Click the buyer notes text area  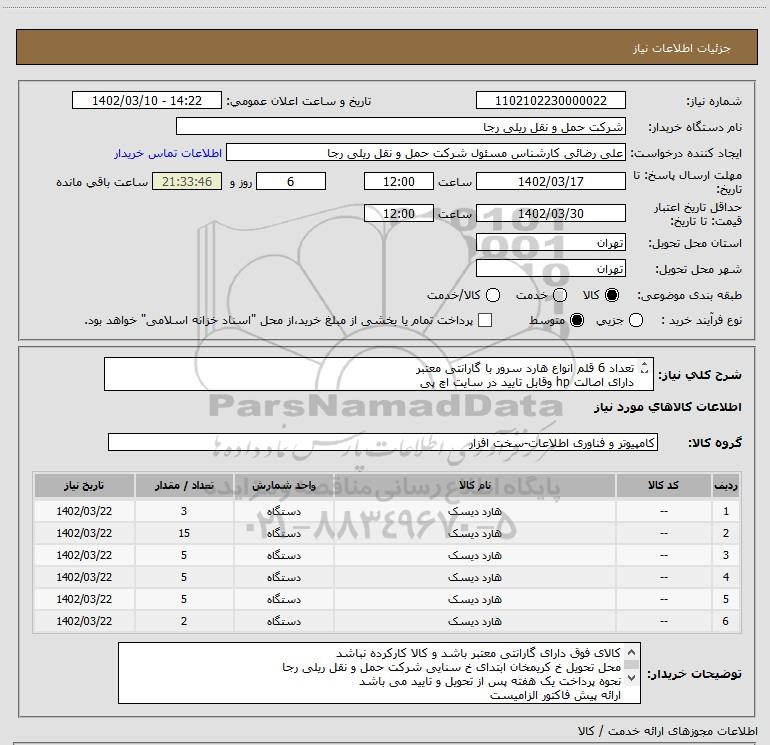point(379,673)
